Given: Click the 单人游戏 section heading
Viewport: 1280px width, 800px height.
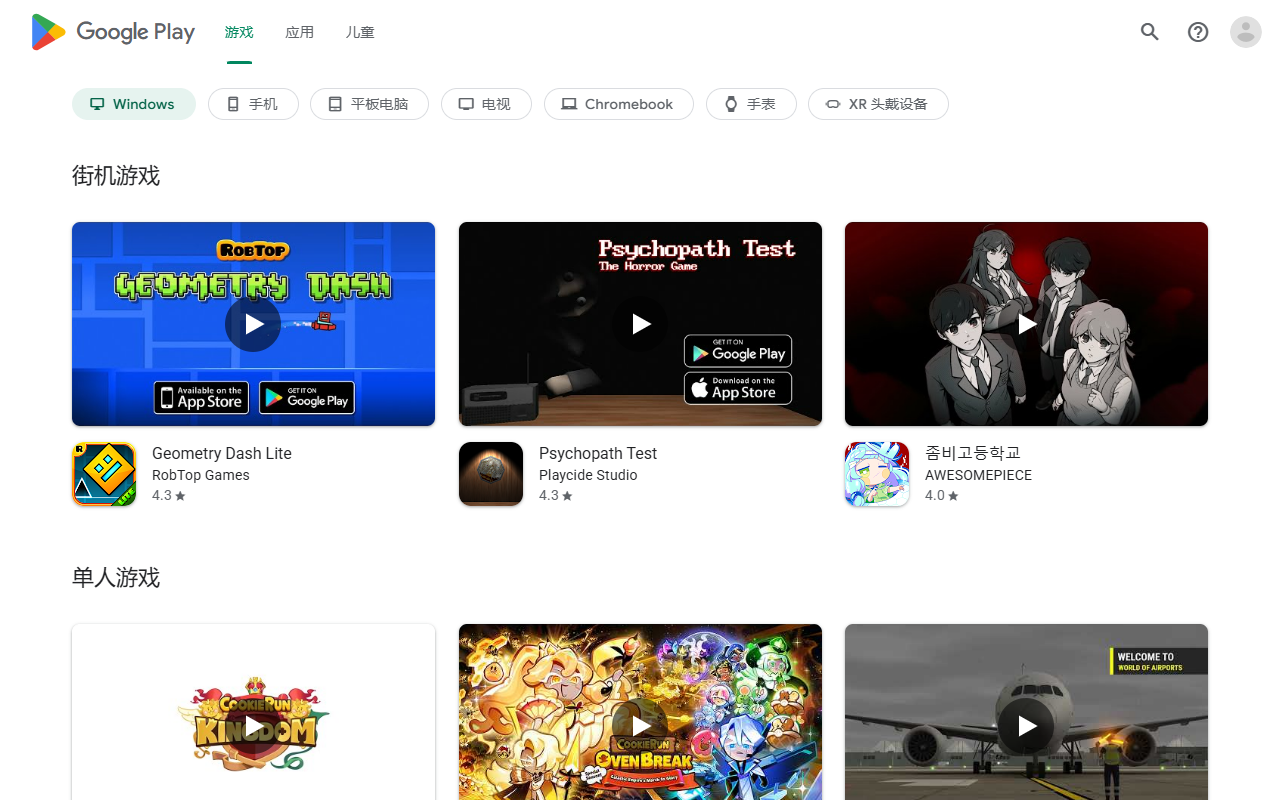Looking at the screenshot, I should [116, 578].
